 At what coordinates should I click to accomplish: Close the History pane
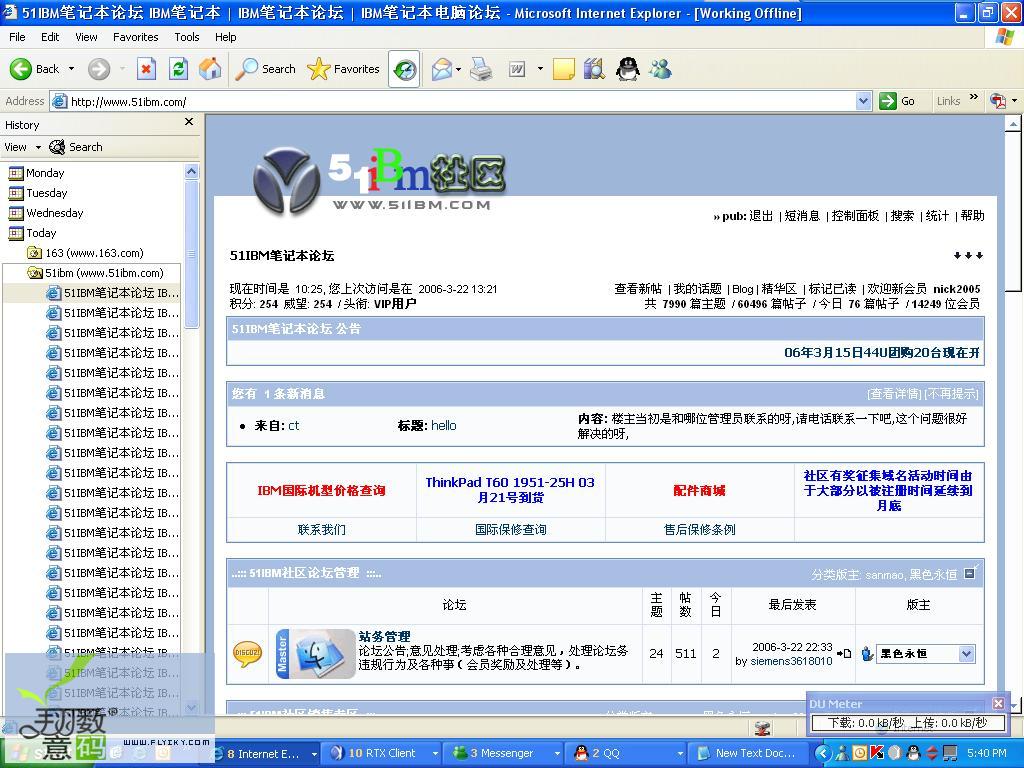(x=189, y=122)
